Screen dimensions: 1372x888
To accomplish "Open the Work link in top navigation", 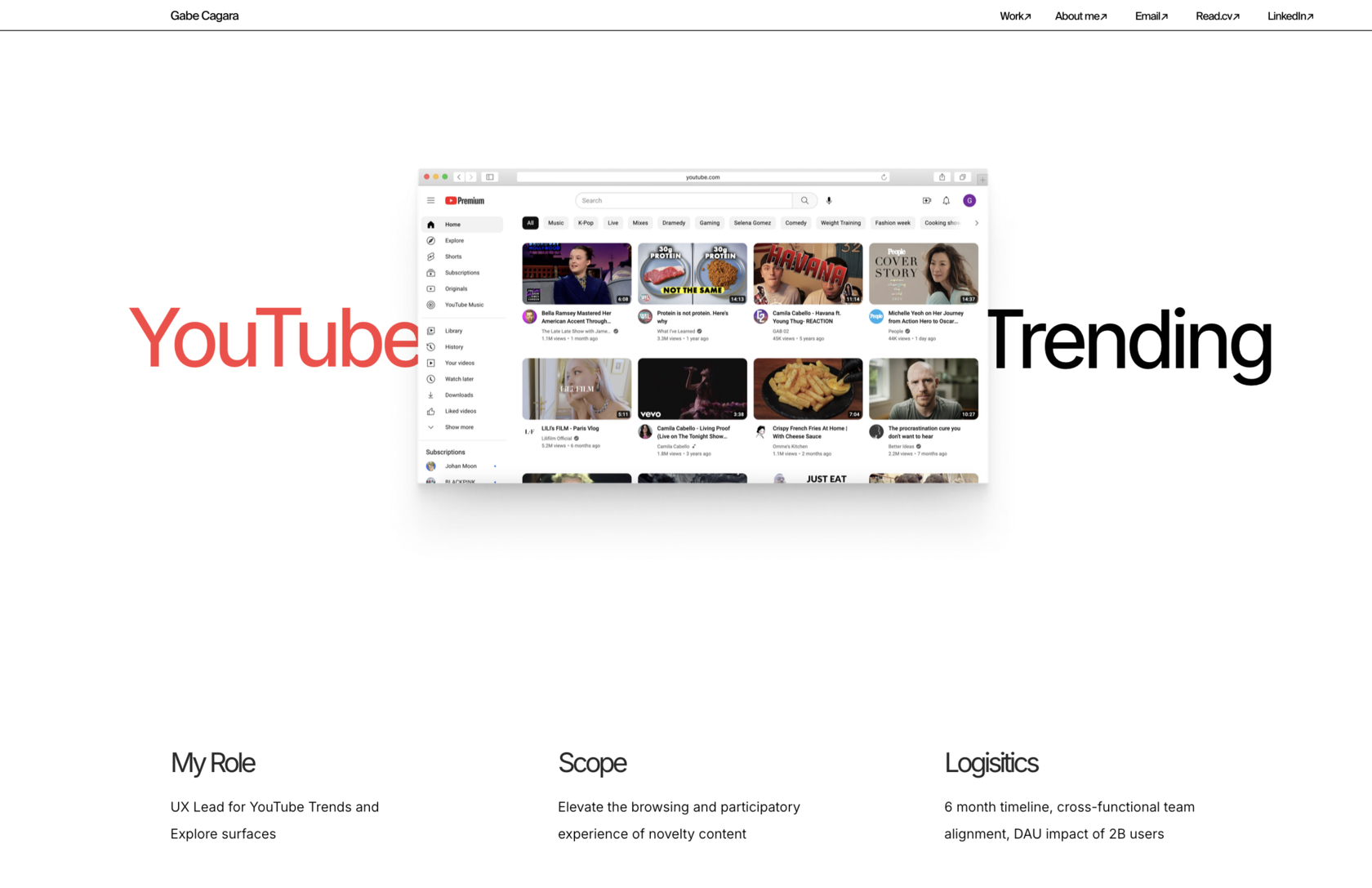I will pyautogui.click(x=1015, y=16).
